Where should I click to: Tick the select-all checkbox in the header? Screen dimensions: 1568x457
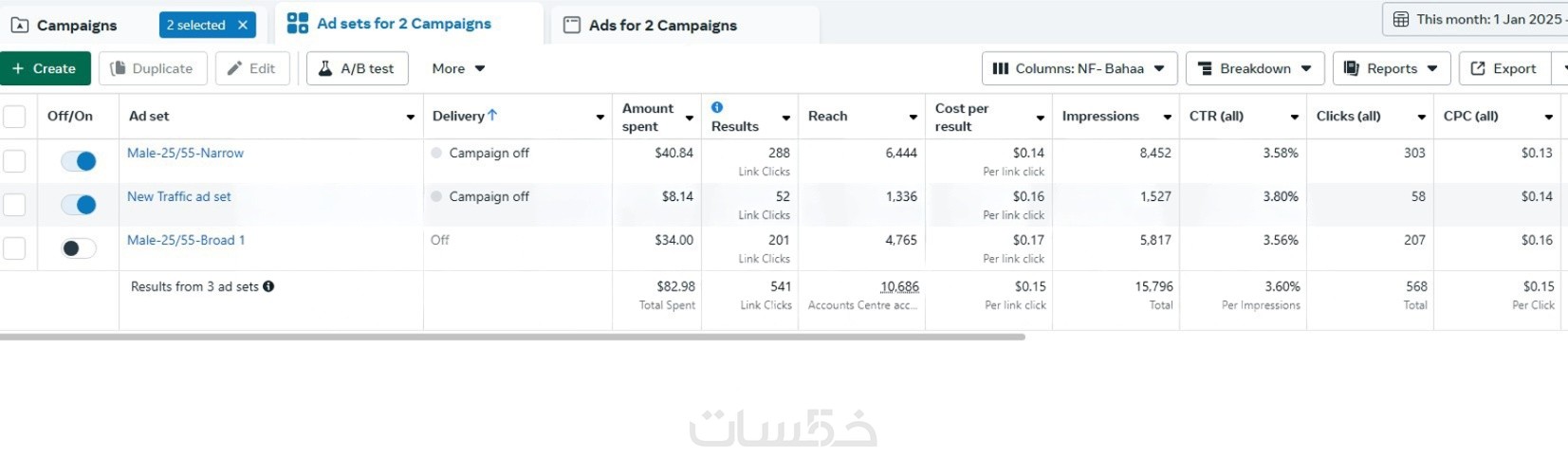pyautogui.click(x=14, y=117)
